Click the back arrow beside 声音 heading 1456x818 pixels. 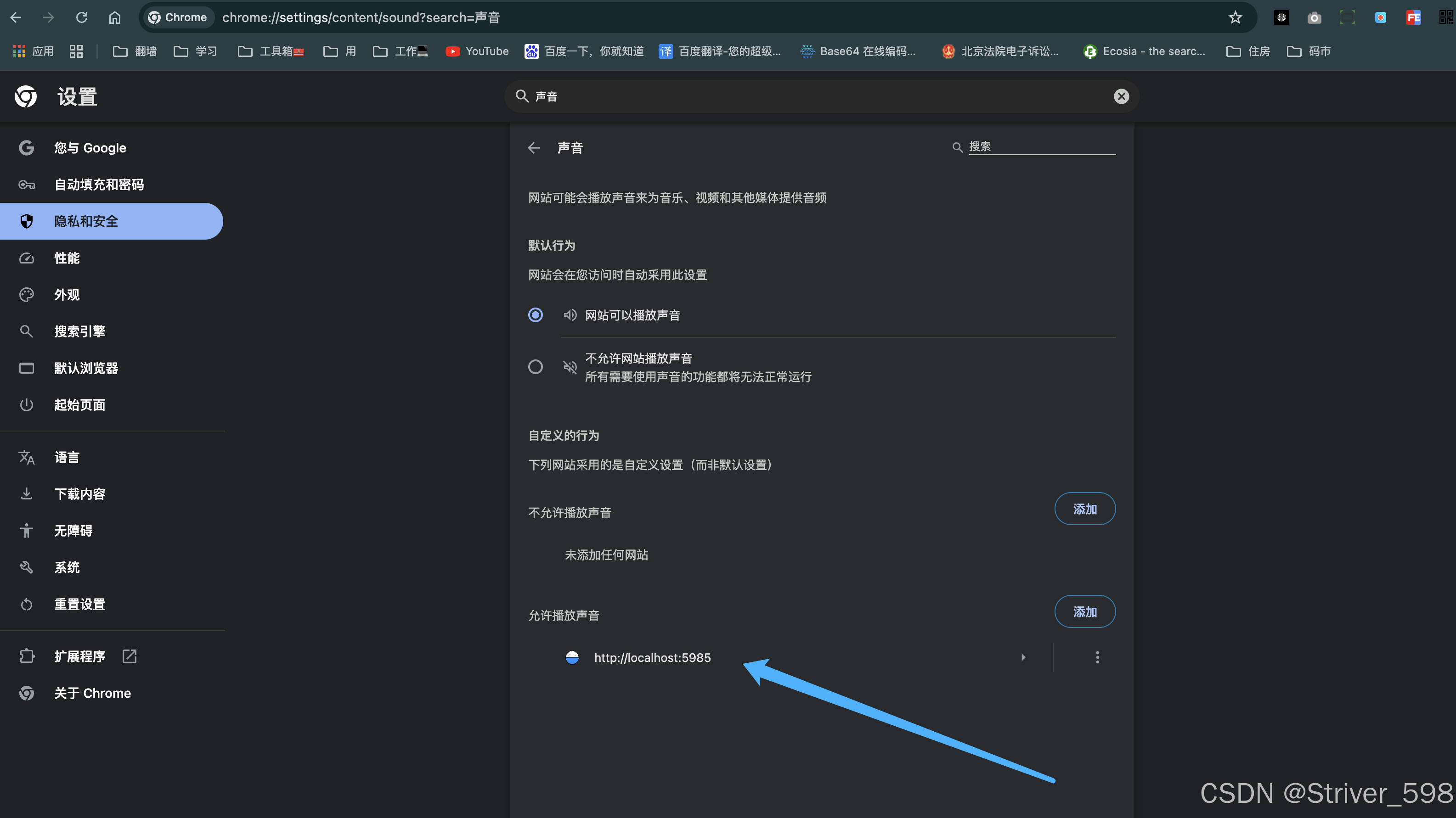coord(534,148)
